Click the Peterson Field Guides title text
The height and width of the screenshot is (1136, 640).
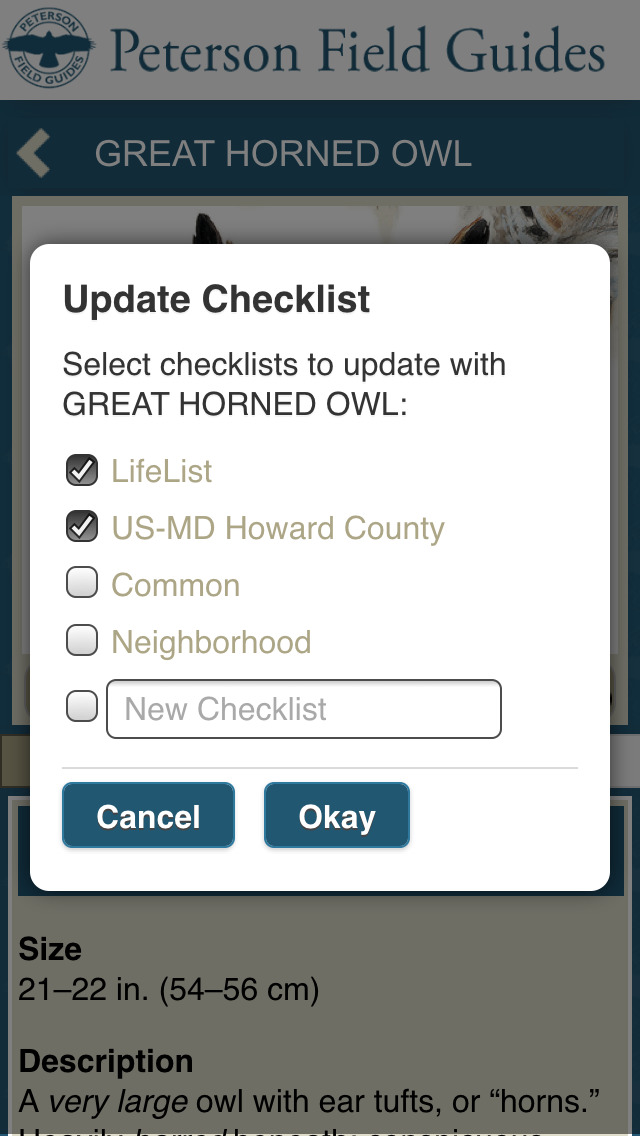point(358,50)
